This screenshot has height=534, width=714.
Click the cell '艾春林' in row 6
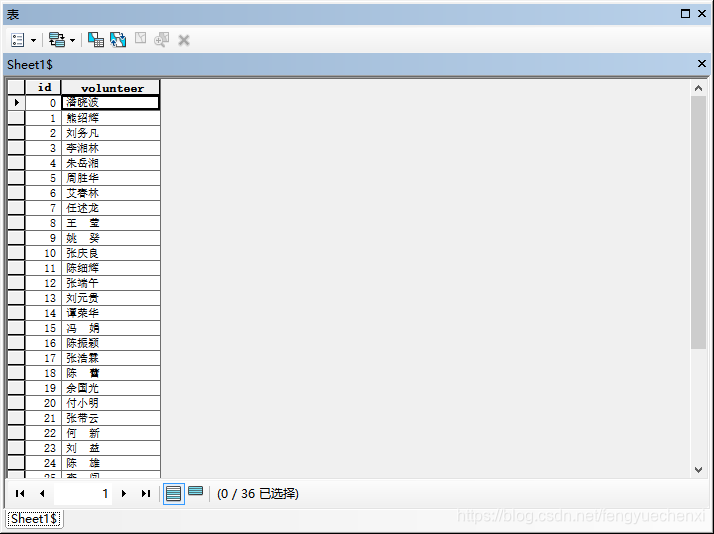111,193
